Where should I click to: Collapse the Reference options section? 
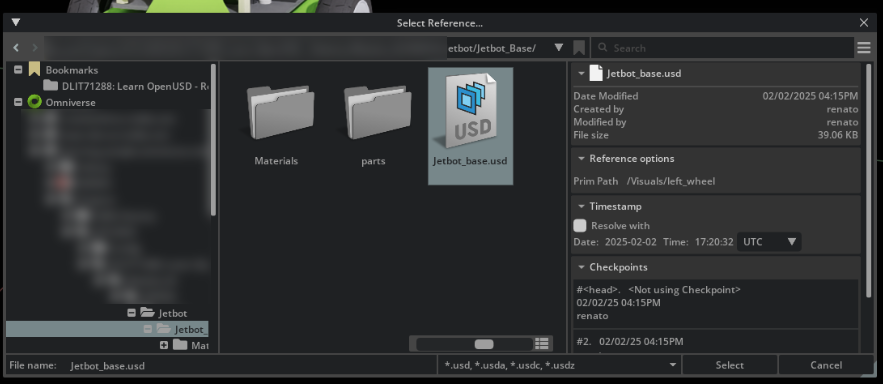(x=581, y=159)
